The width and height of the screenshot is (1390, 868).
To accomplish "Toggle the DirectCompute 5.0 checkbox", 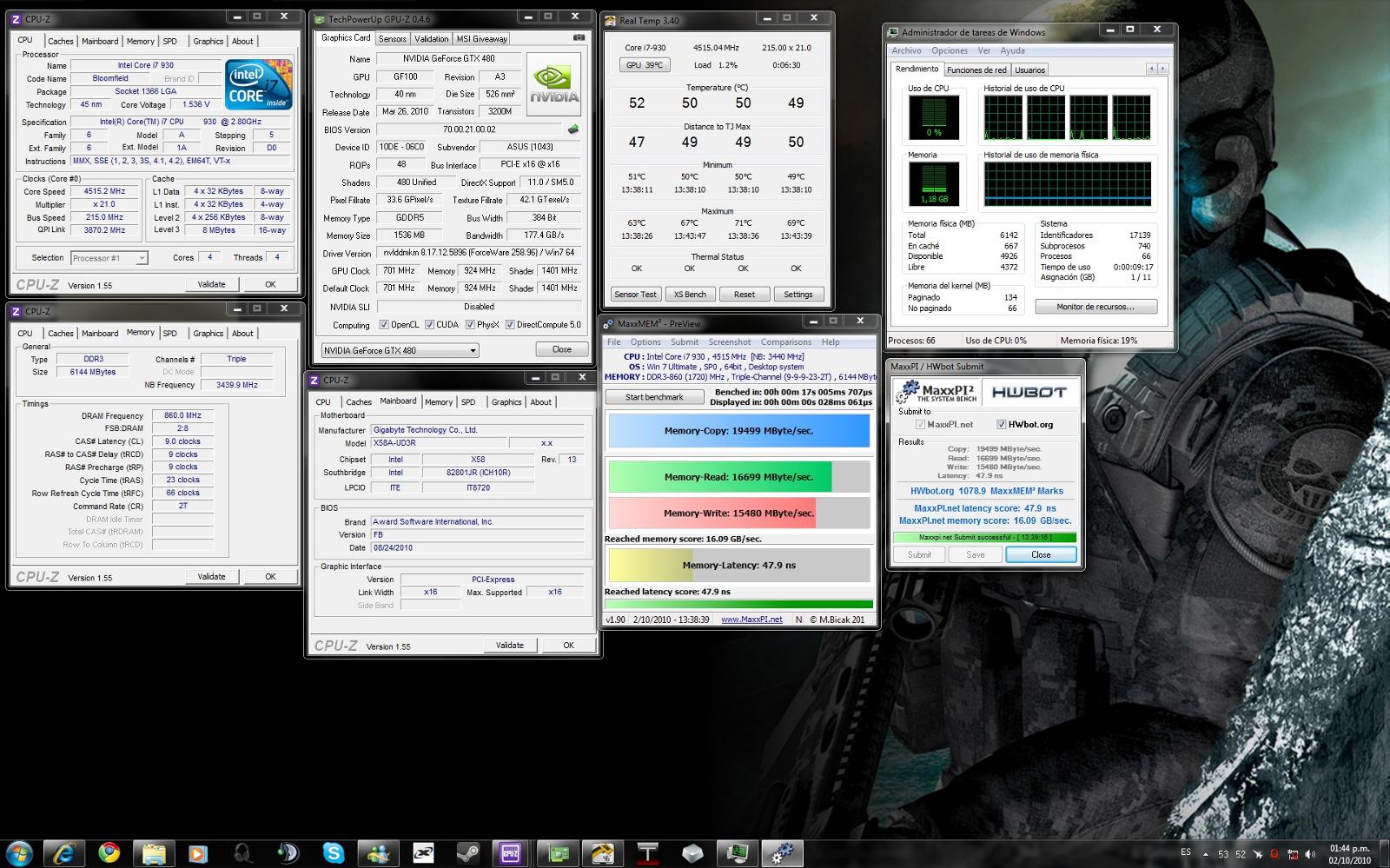I will pyautogui.click(x=510, y=325).
